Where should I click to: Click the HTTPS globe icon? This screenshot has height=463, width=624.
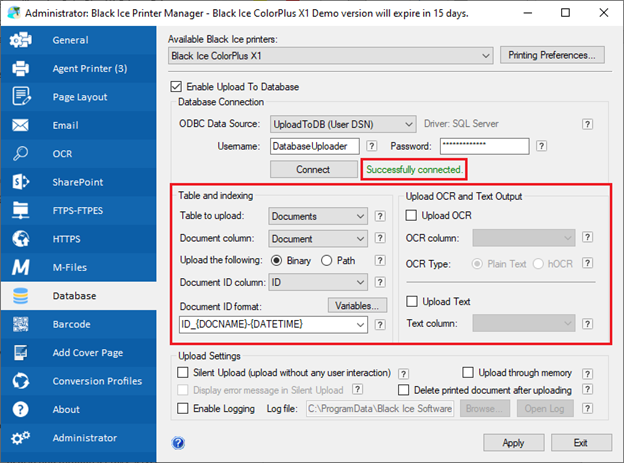coord(21,238)
